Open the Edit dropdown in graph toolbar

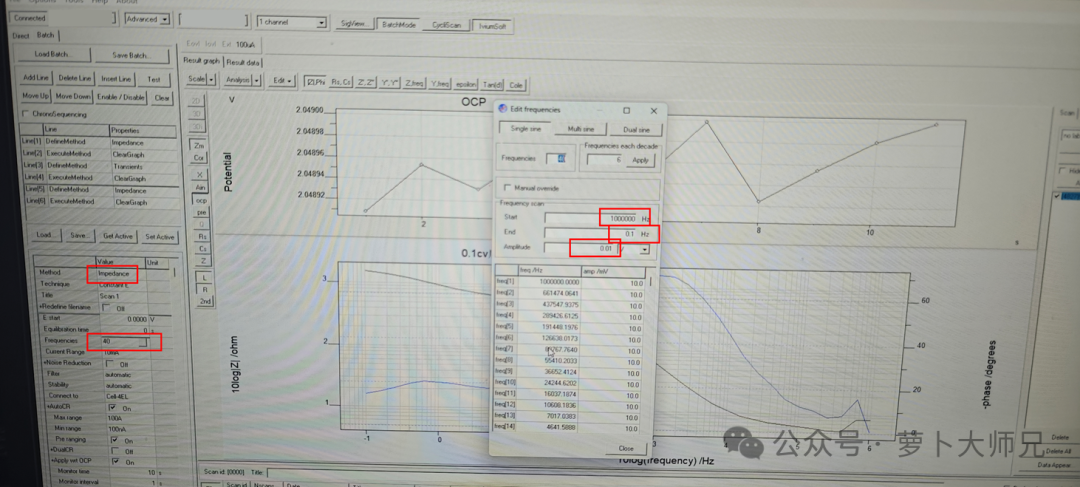click(282, 81)
